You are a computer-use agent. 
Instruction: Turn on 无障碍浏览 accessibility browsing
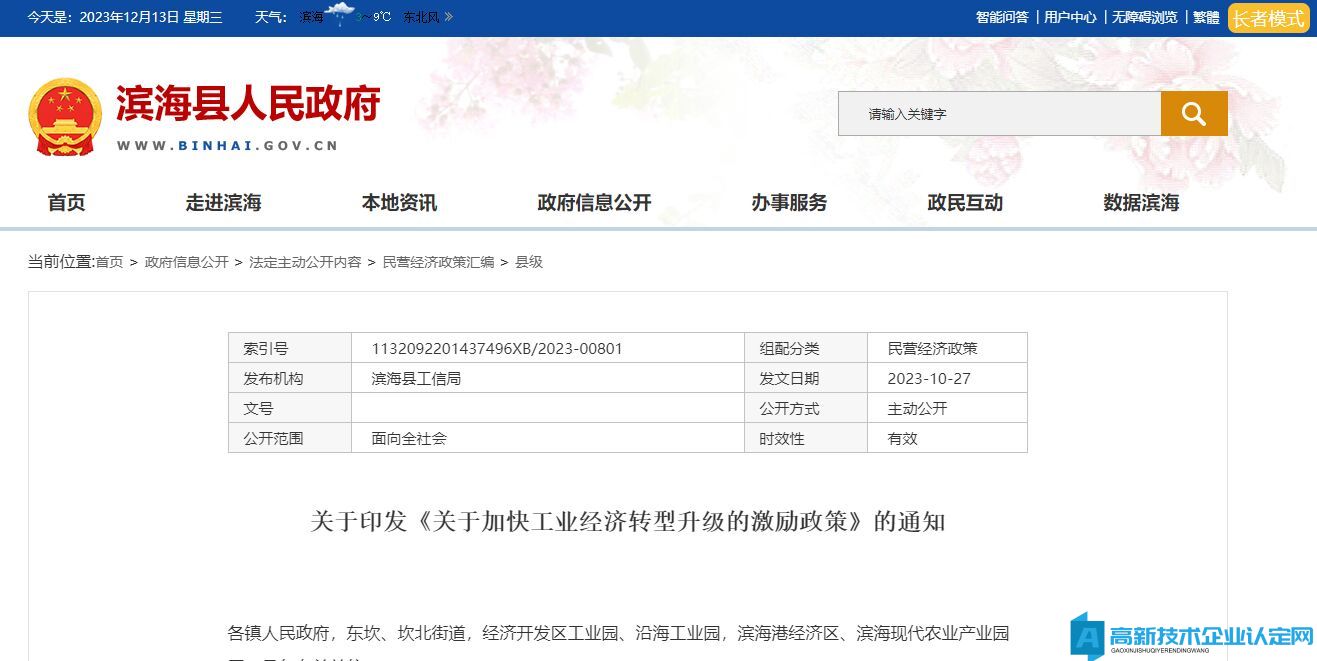[x=1144, y=17]
